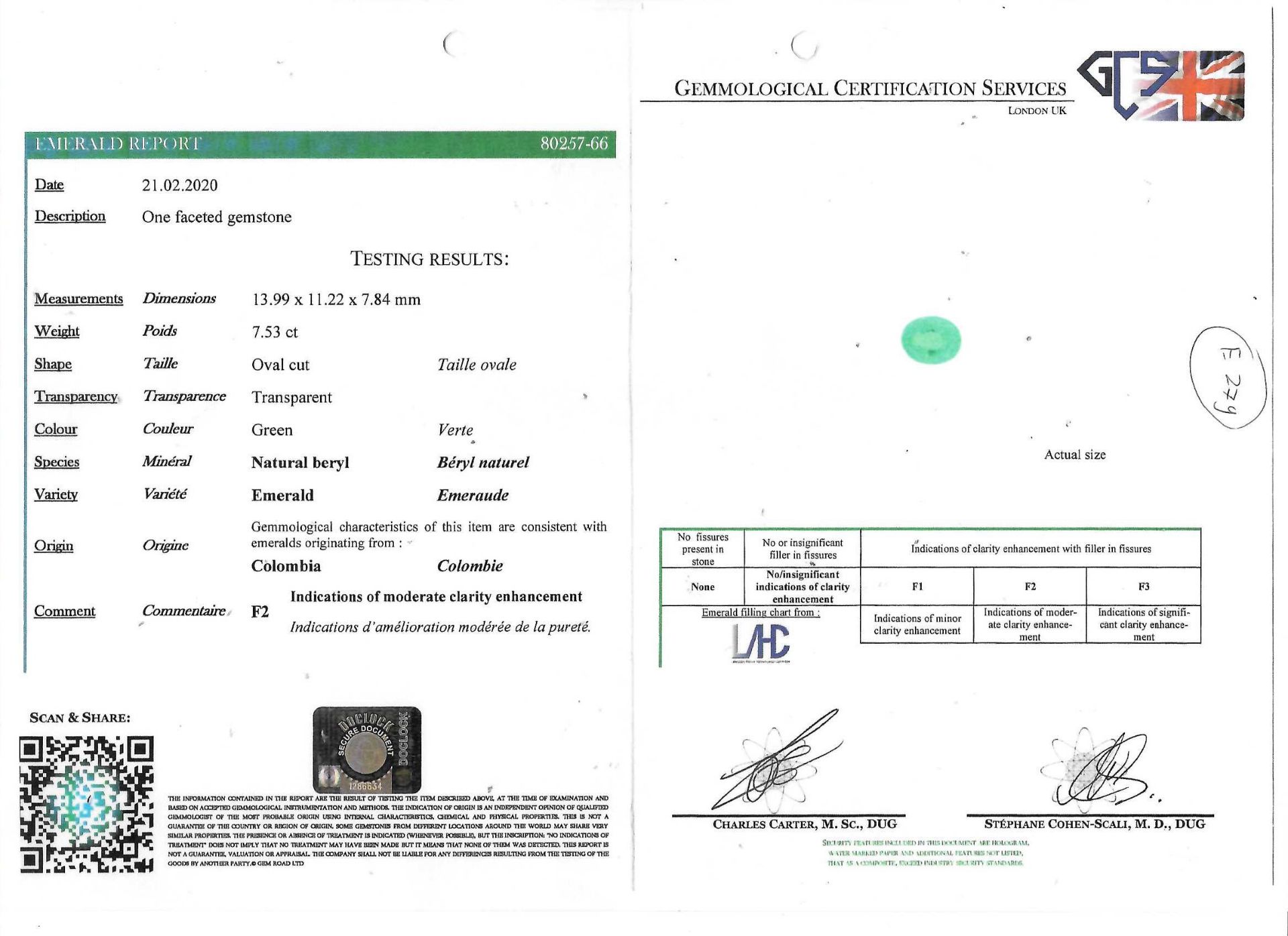Click the Variety label

(x=56, y=495)
